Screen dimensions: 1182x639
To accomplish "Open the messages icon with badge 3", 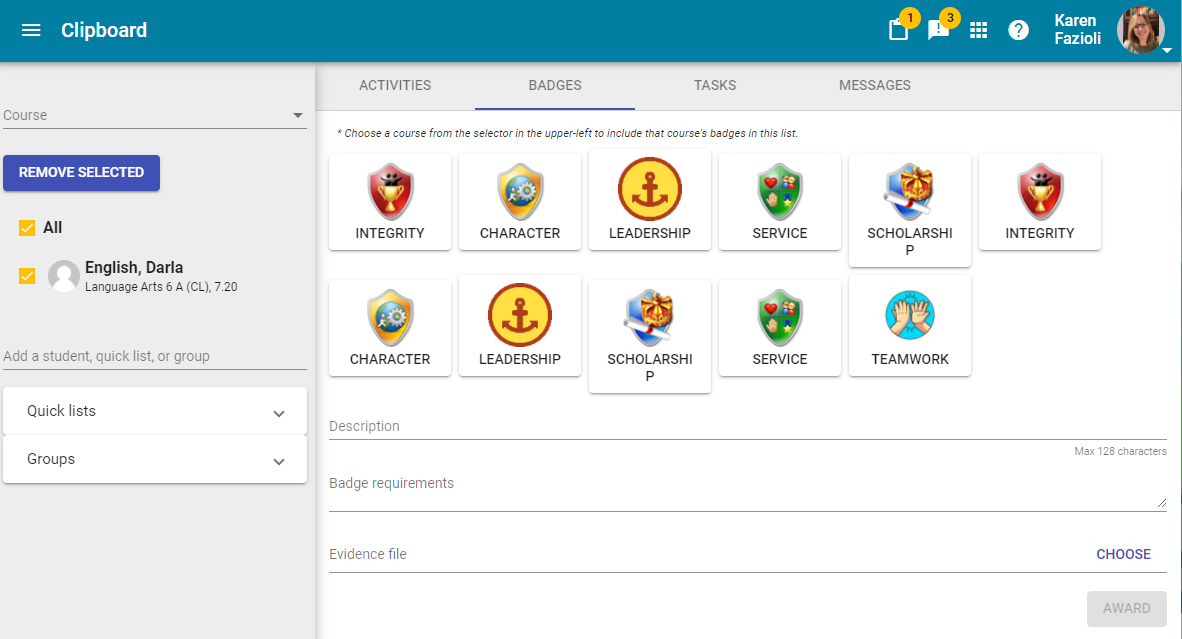I will [x=939, y=29].
